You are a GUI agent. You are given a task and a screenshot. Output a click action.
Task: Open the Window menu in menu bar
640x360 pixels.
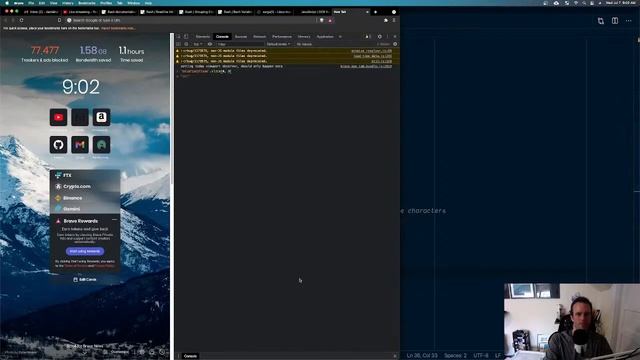(x=133, y=3)
